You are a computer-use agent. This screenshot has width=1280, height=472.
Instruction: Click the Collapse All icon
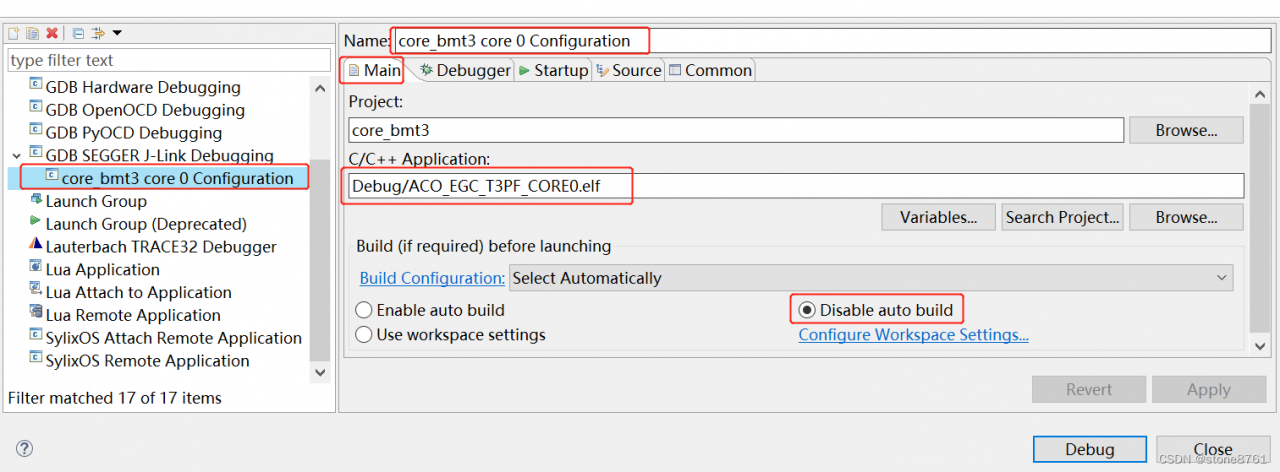click(78, 34)
